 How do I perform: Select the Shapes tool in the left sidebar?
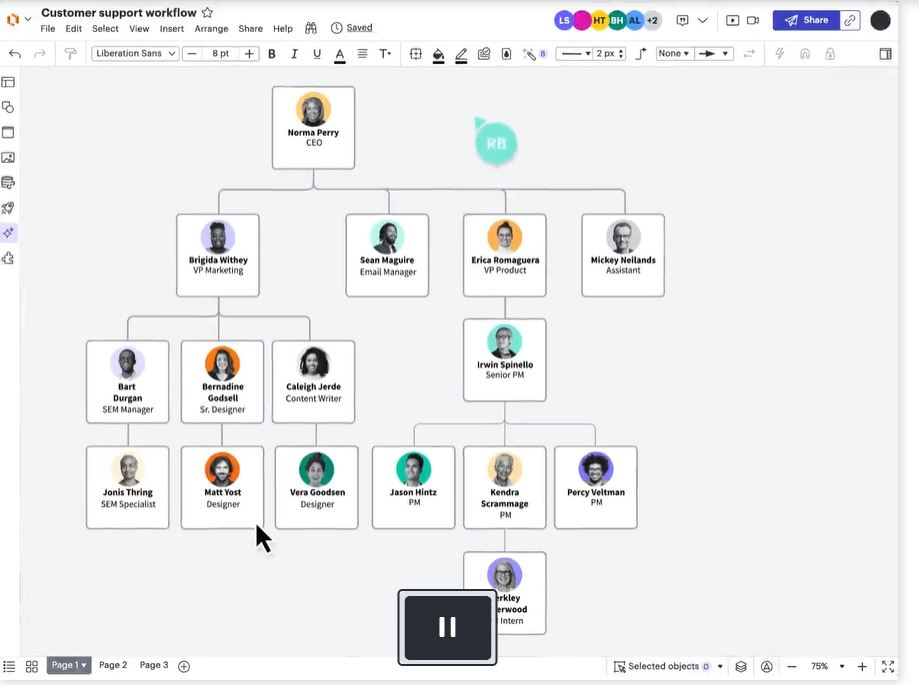[9, 107]
